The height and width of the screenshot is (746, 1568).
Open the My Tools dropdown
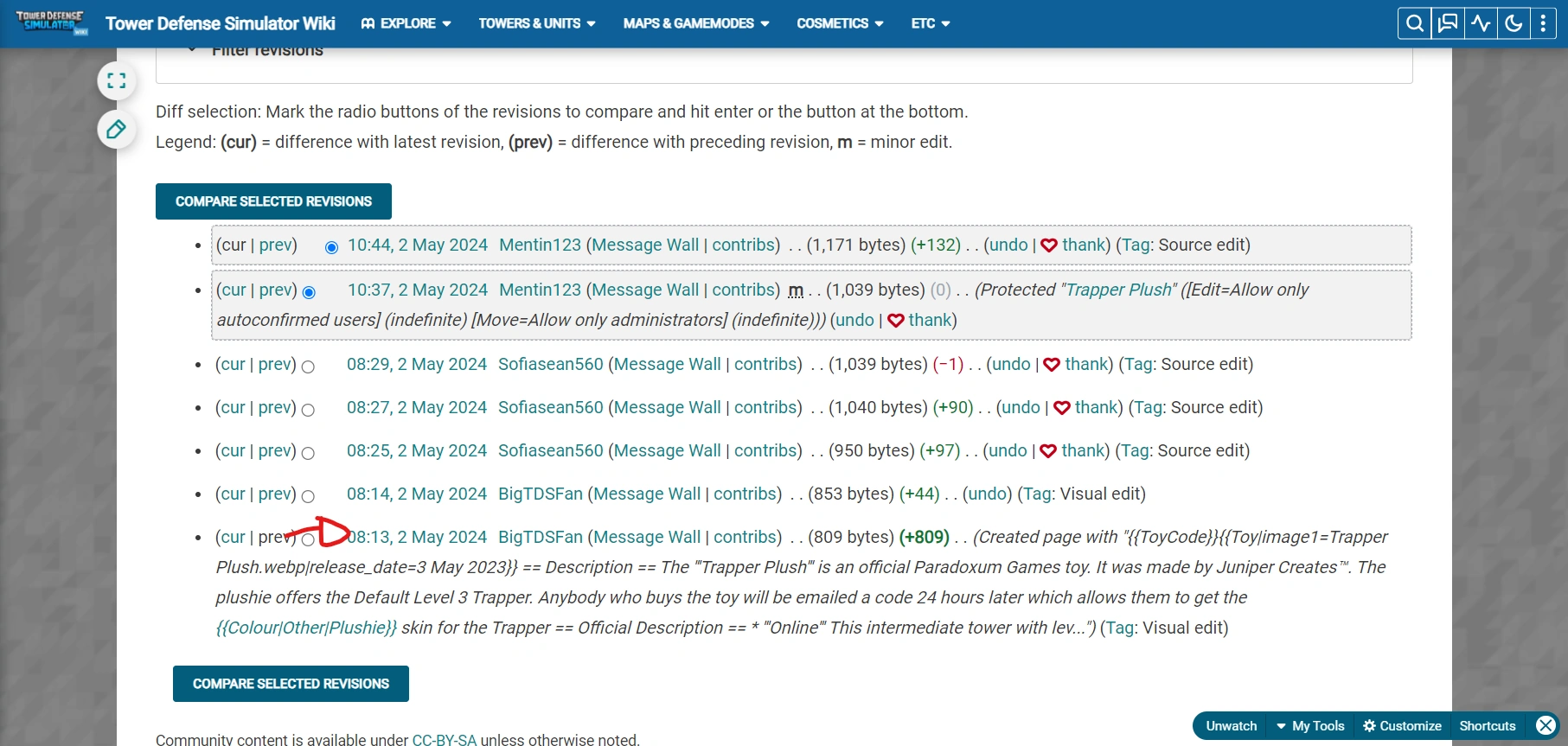[x=1310, y=726]
